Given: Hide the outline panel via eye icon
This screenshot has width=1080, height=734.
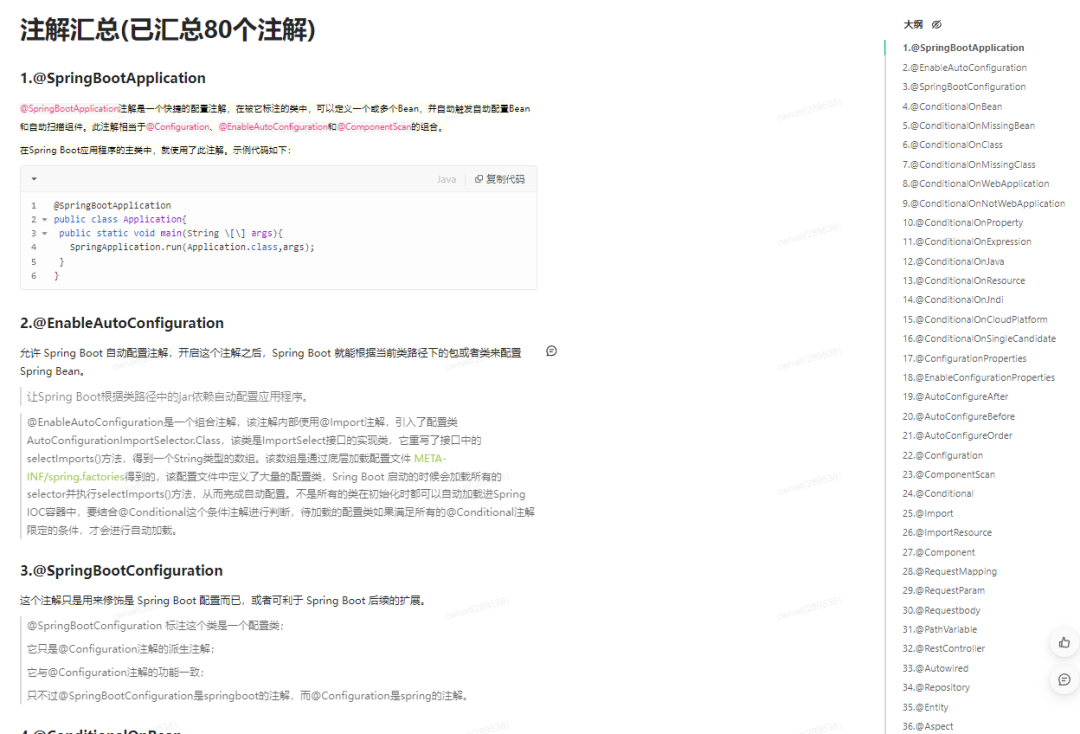Looking at the screenshot, I should point(936,25).
